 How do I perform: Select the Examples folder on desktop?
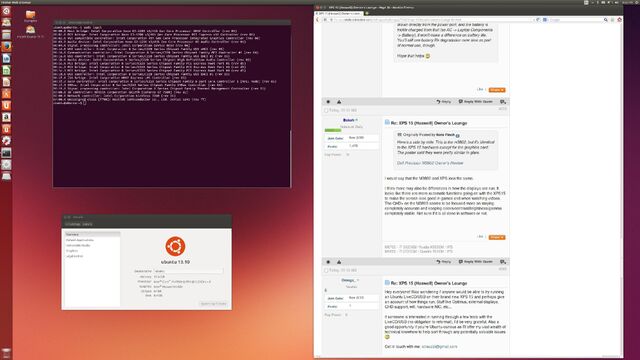point(30,17)
